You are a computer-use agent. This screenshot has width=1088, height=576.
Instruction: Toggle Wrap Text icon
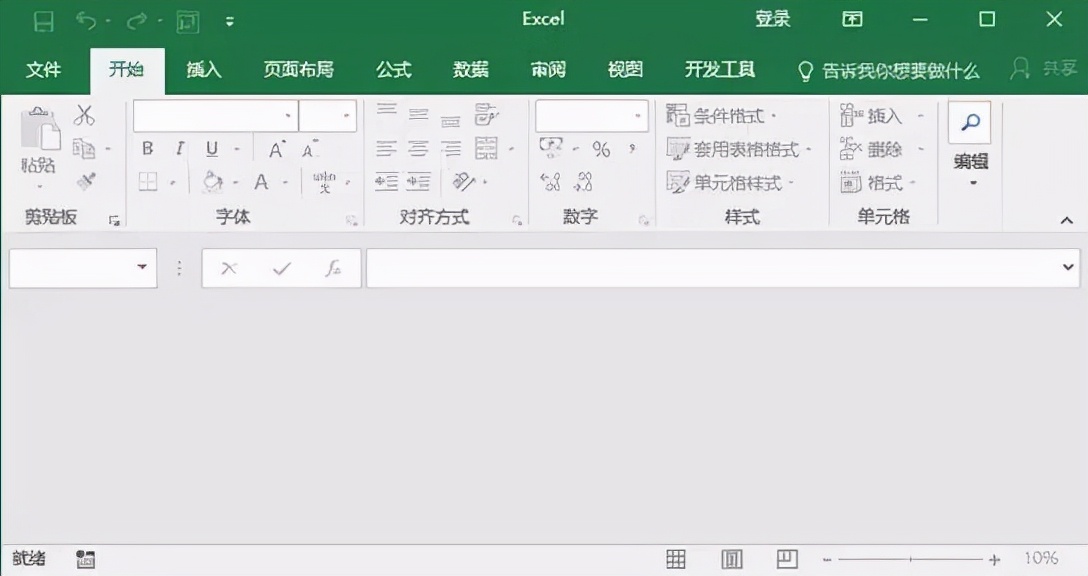click(x=486, y=115)
